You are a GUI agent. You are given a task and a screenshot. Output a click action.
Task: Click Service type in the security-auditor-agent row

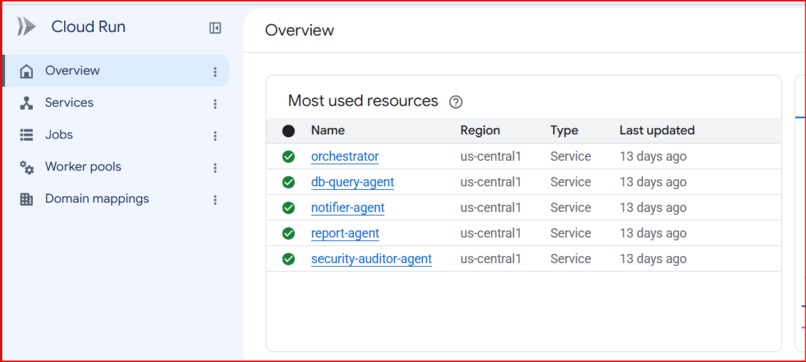pyautogui.click(x=571, y=259)
